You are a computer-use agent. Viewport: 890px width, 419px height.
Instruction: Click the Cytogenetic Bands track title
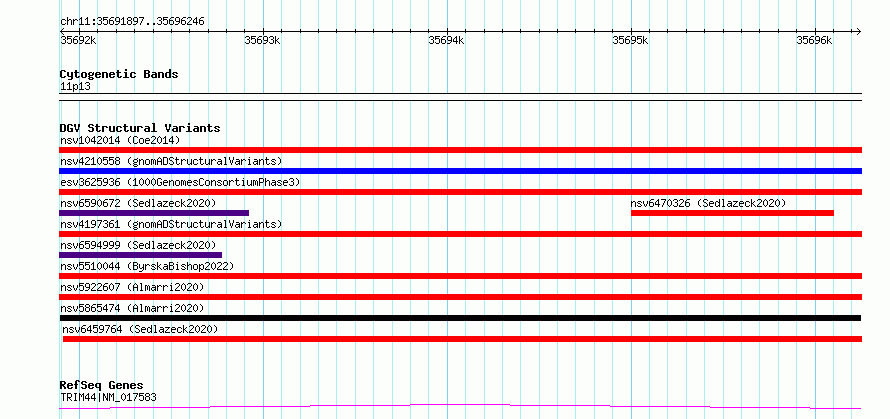[119, 74]
